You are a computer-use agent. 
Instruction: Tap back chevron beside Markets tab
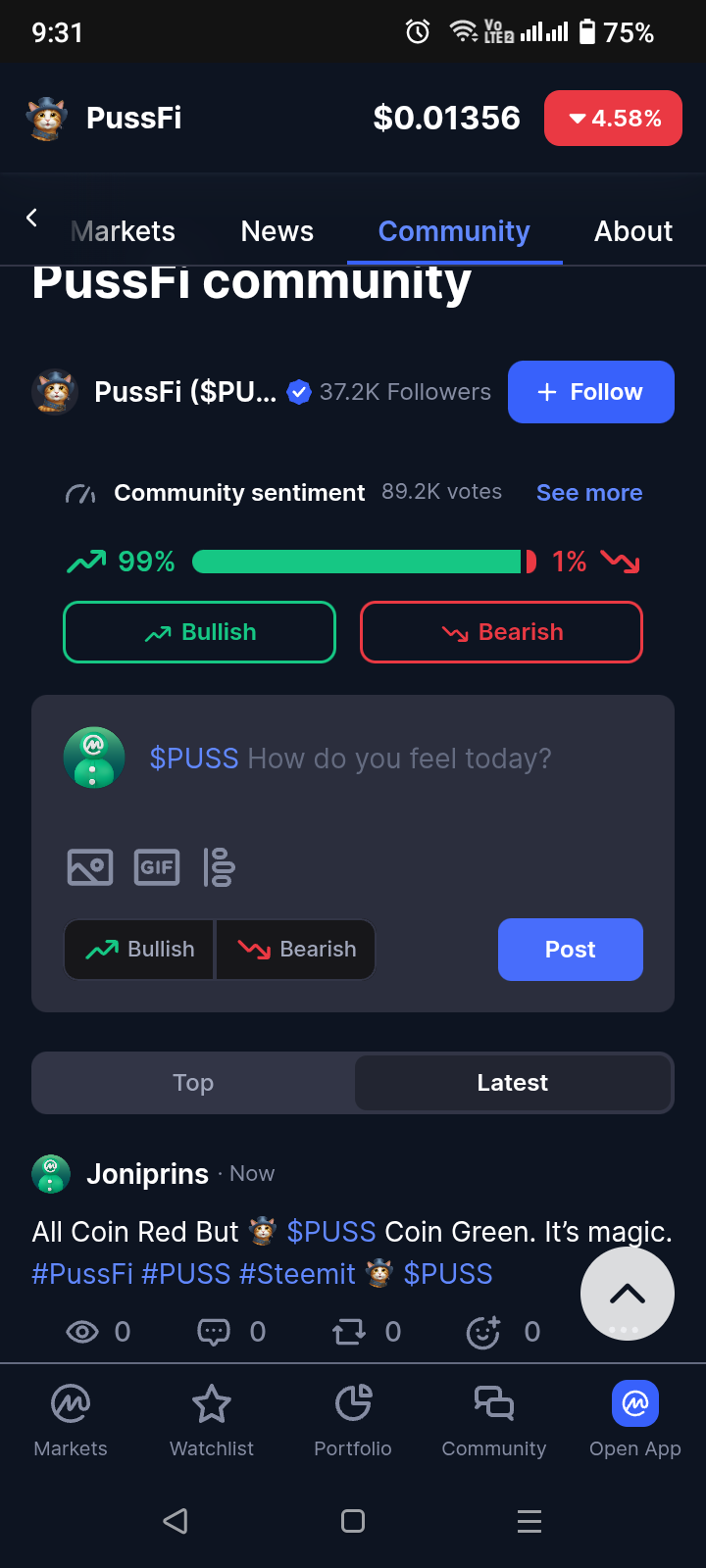tap(31, 218)
